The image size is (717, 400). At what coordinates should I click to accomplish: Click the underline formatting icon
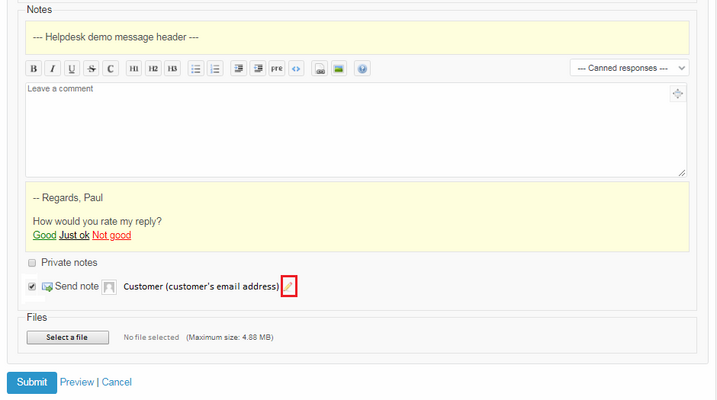[71, 69]
